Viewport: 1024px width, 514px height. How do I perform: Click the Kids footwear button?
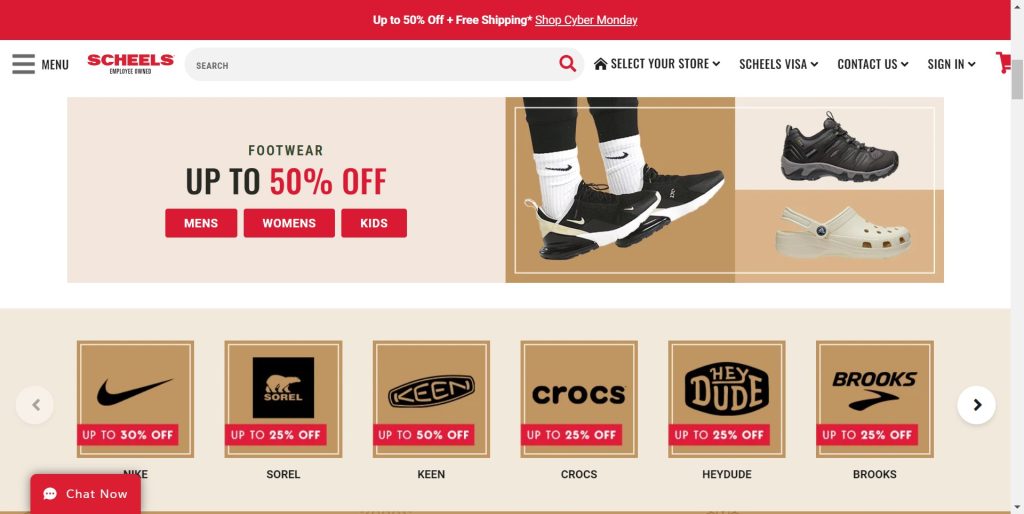tap(374, 223)
